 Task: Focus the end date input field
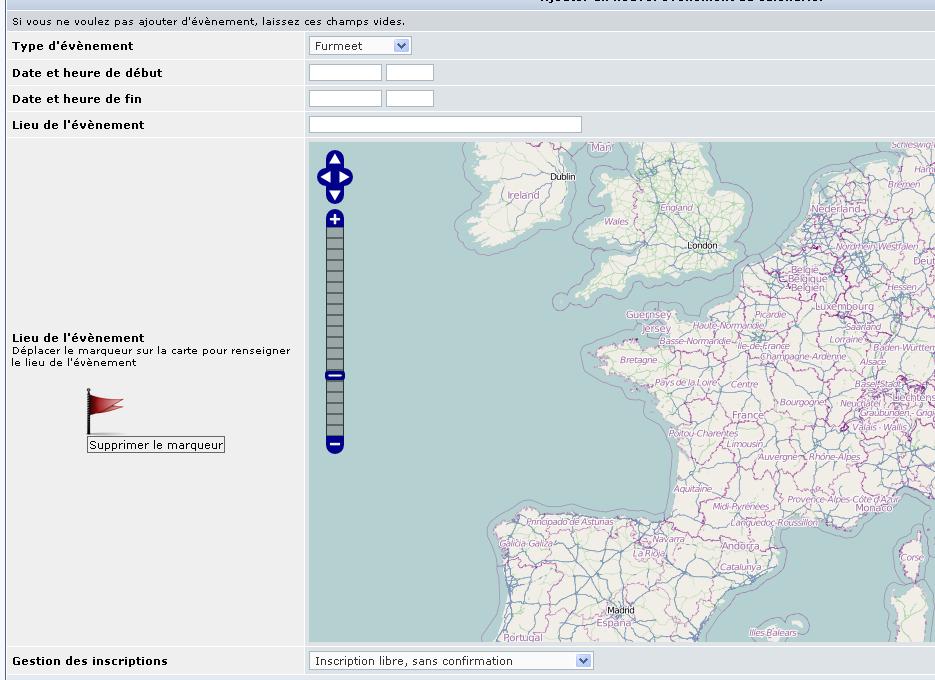(x=345, y=98)
